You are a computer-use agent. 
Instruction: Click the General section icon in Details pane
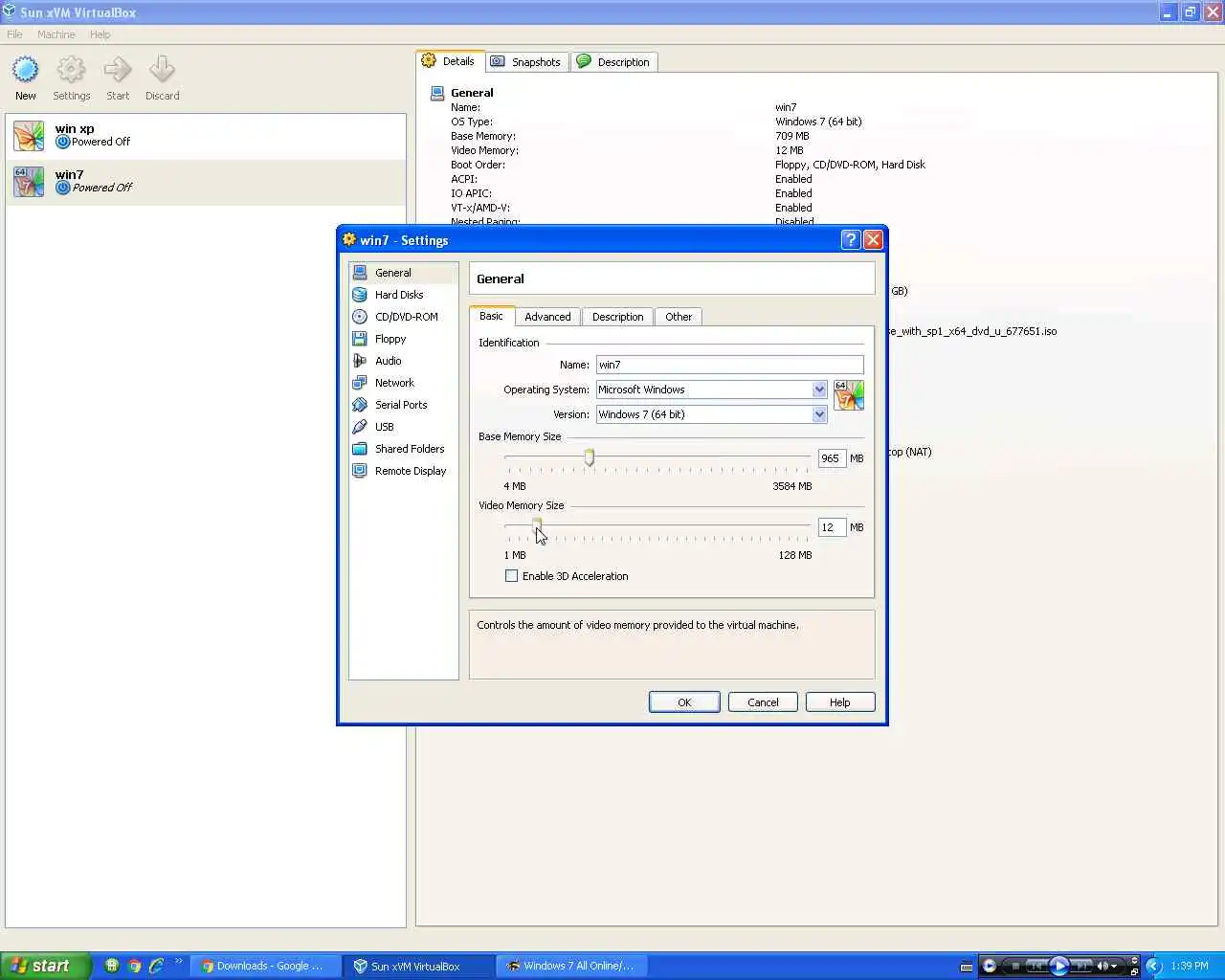pyautogui.click(x=437, y=93)
